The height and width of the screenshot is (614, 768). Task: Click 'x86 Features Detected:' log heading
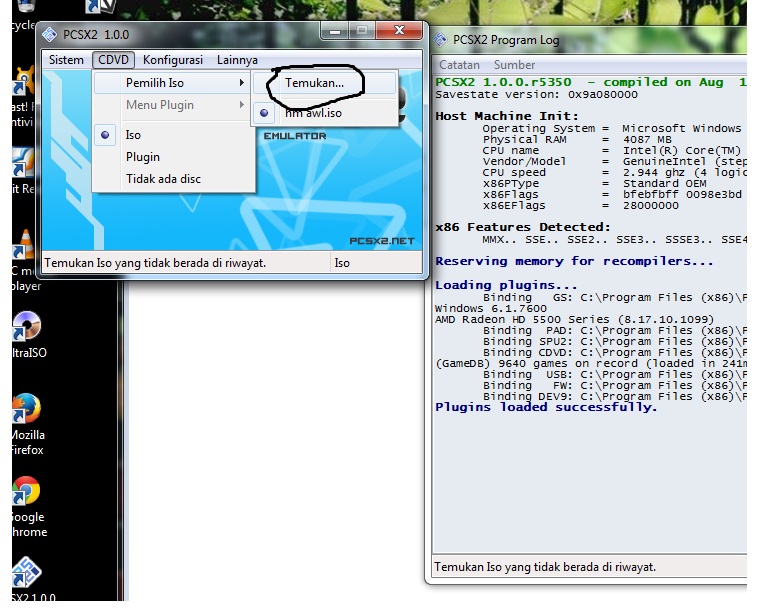coord(523,227)
